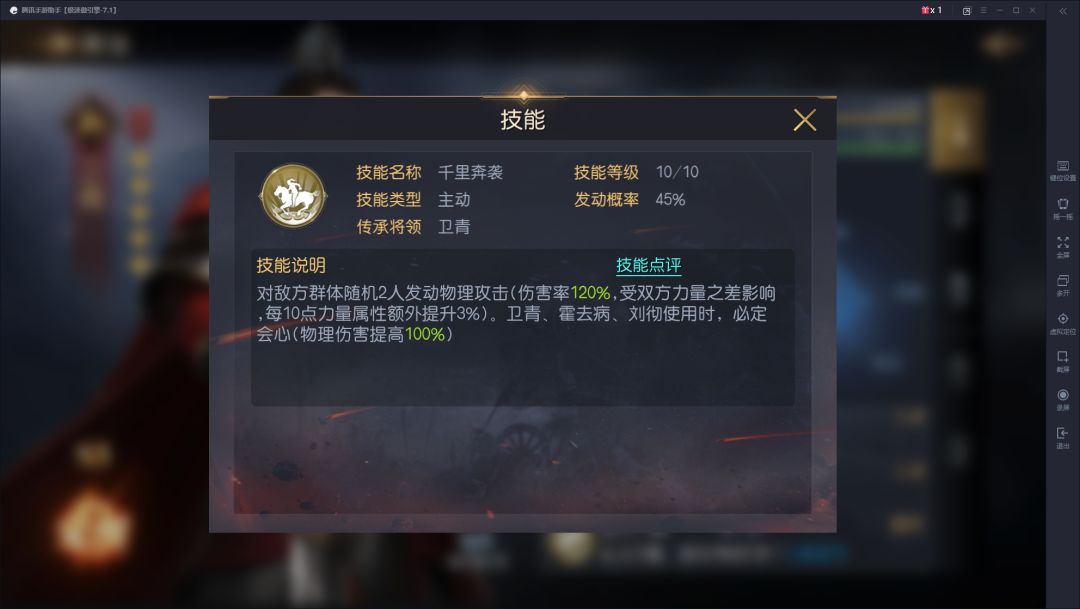The width and height of the screenshot is (1080, 609).
Task: Click the 千里奔袭 horseman skill icon
Action: (293, 196)
